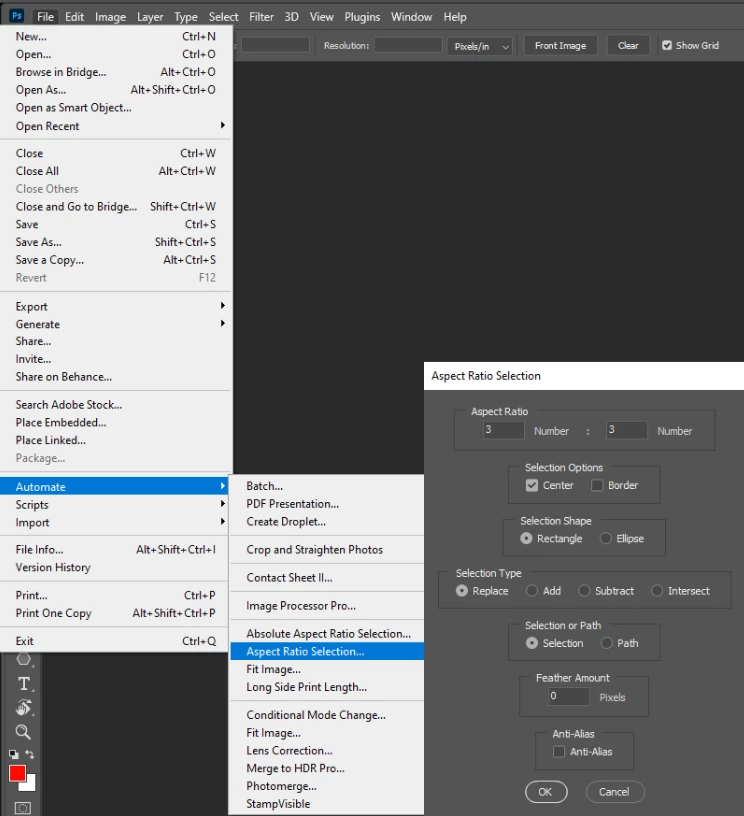744x816 pixels.
Task: Toggle Quick Mask mode icon
Action: (23, 808)
